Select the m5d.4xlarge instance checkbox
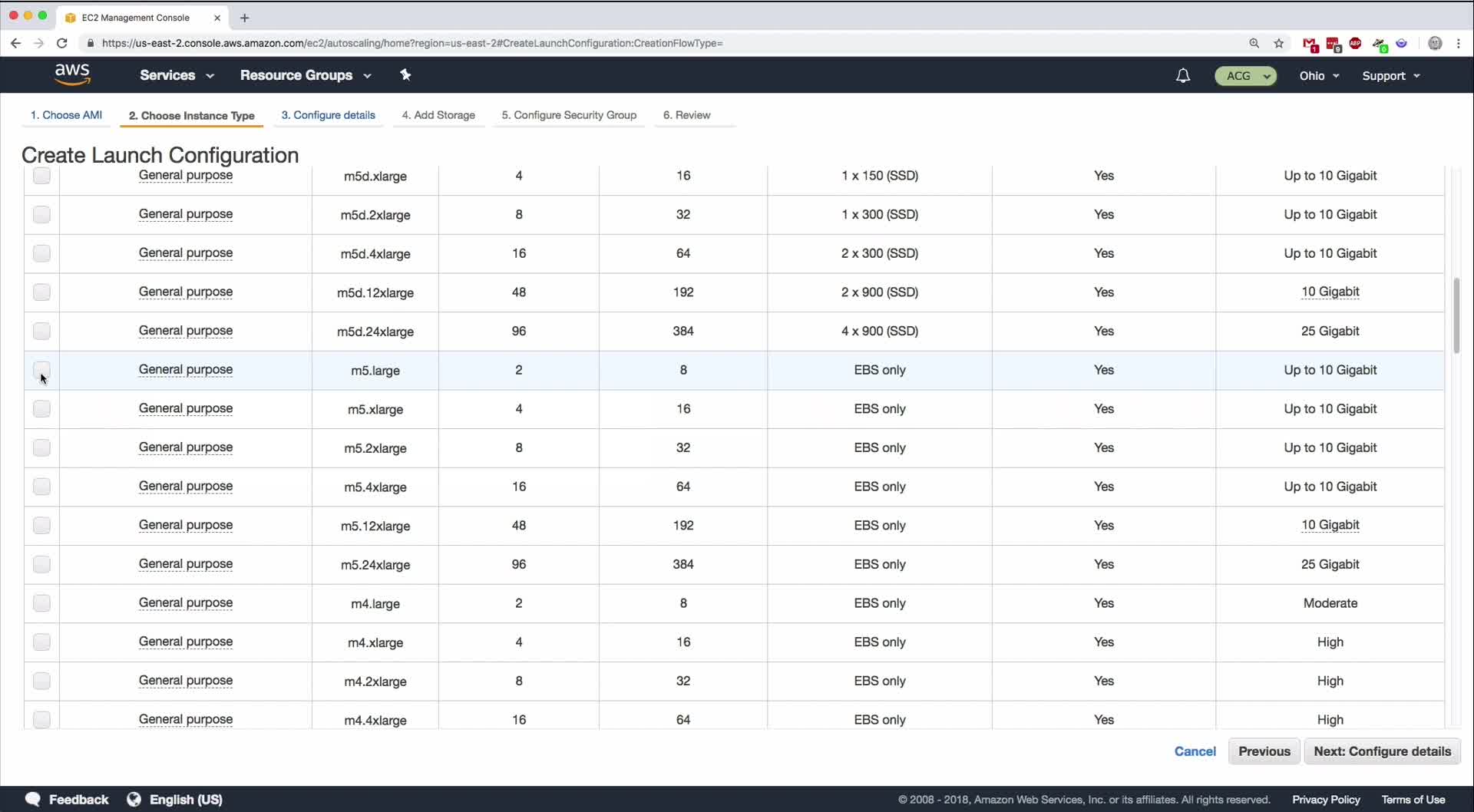1474x812 pixels. [x=41, y=253]
